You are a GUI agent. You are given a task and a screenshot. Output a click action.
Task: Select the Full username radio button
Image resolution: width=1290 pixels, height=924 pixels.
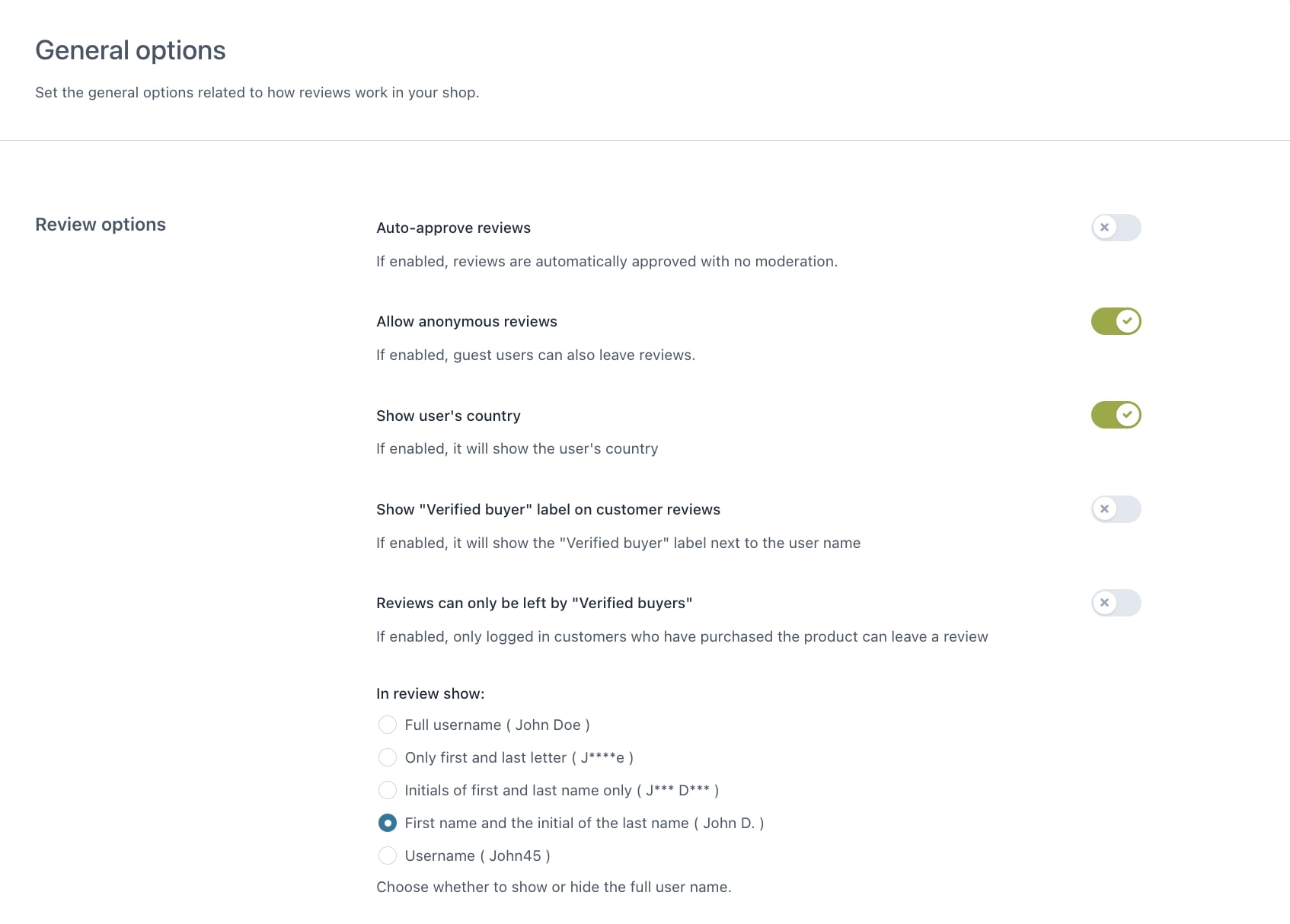388,725
